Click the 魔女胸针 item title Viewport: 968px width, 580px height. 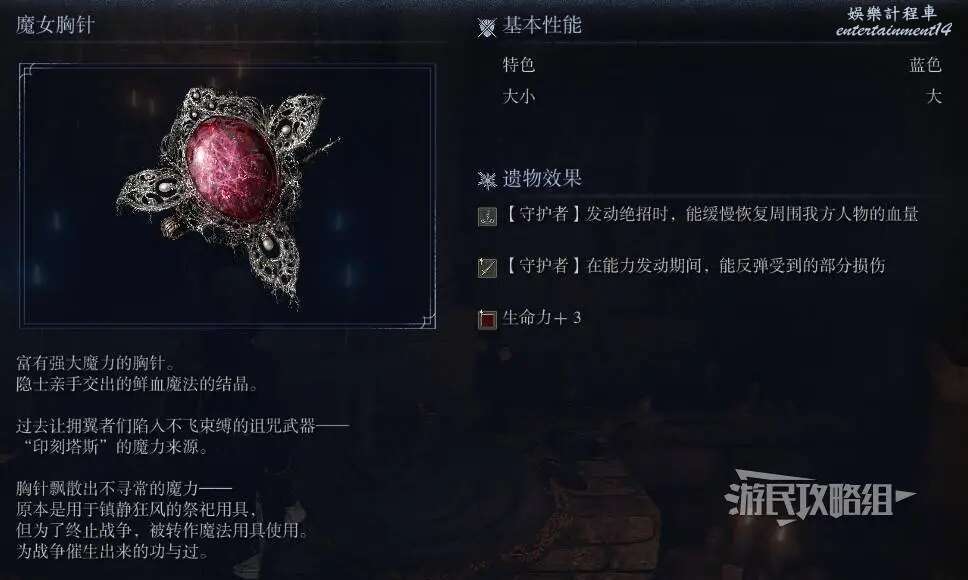tap(55, 25)
